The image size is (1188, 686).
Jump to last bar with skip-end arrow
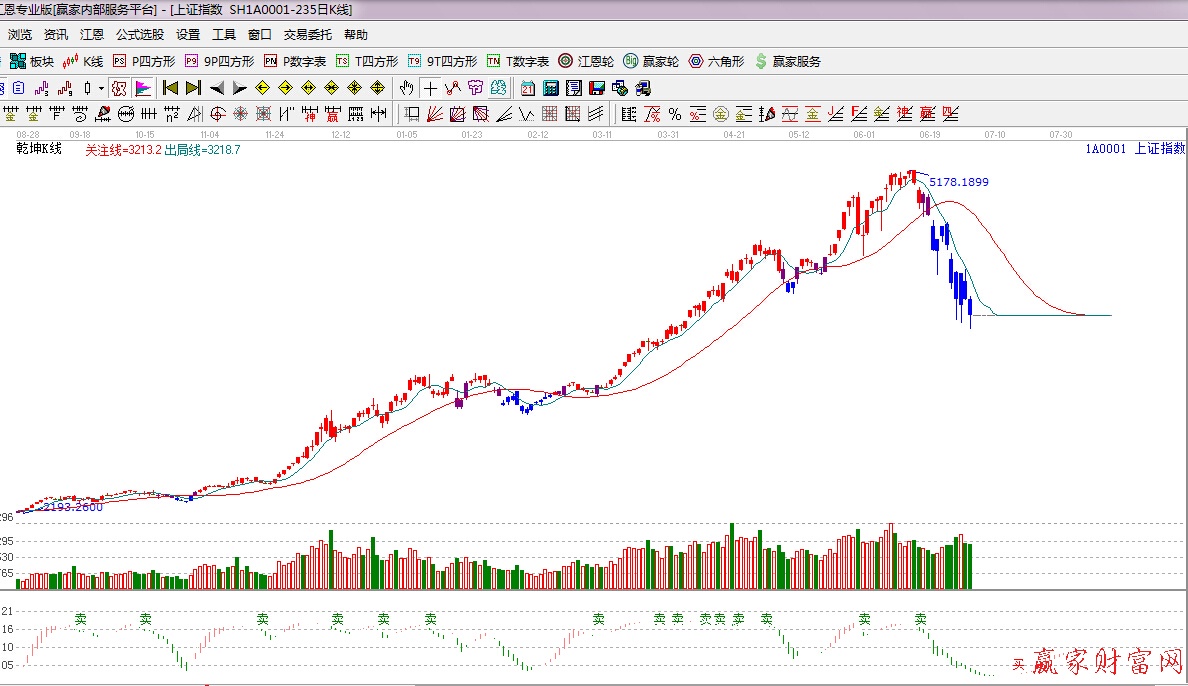tap(193, 88)
